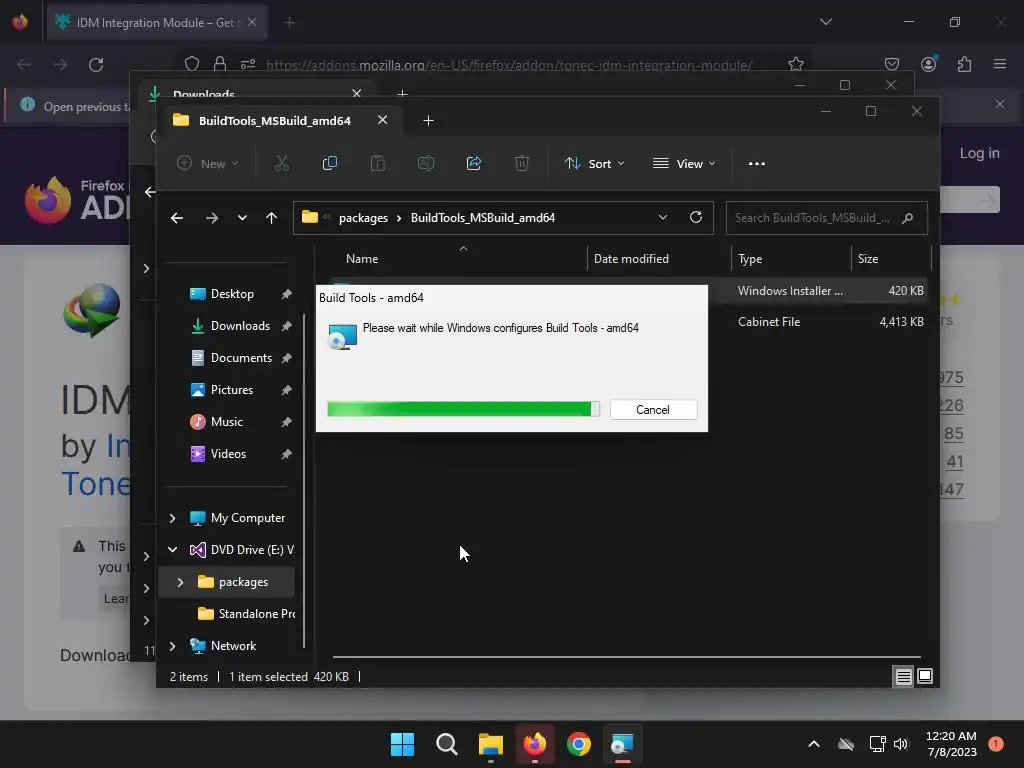The image size is (1024, 768).
Task: Sort files by Date modified column
Action: tap(631, 259)
